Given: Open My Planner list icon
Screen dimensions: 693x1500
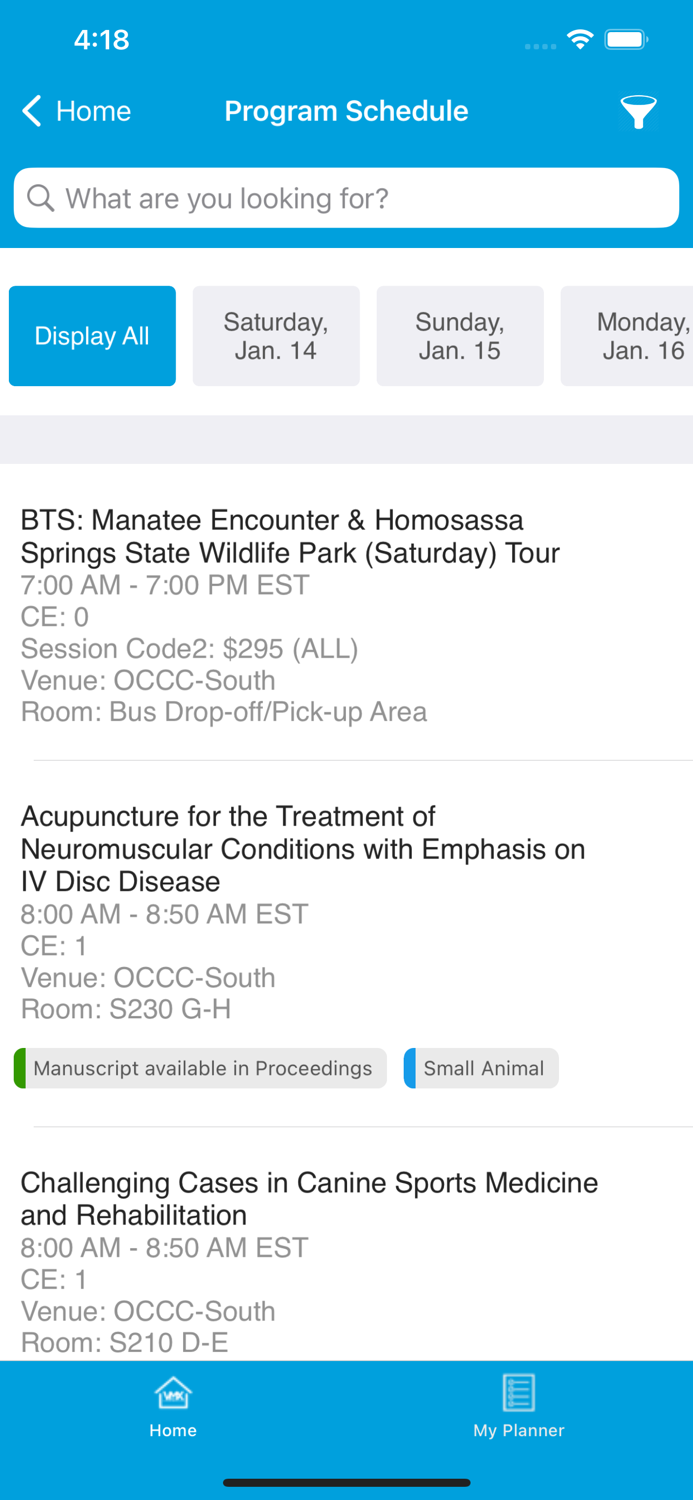Looking at the screenshot, I should [518, 1393].
